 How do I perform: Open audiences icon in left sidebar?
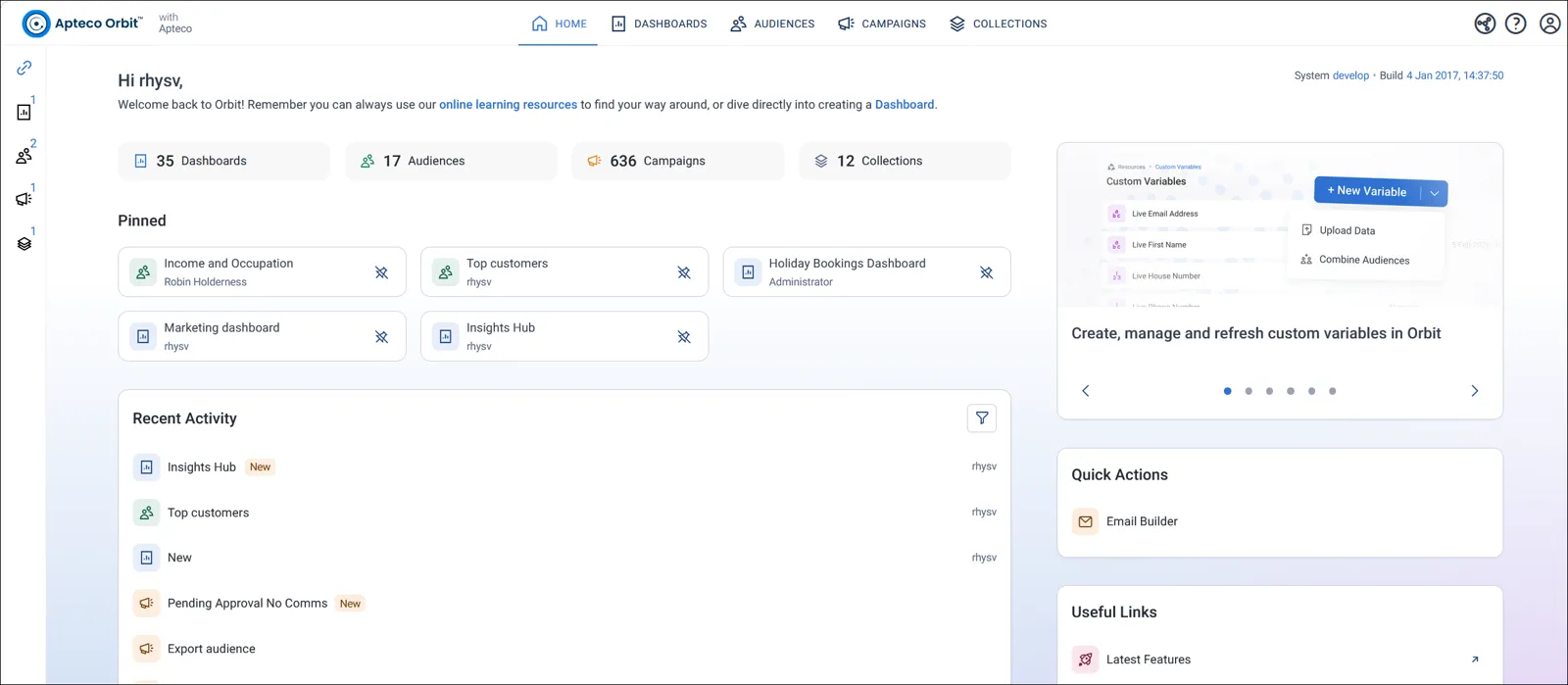pyautogui.click(x=24, y=155)
